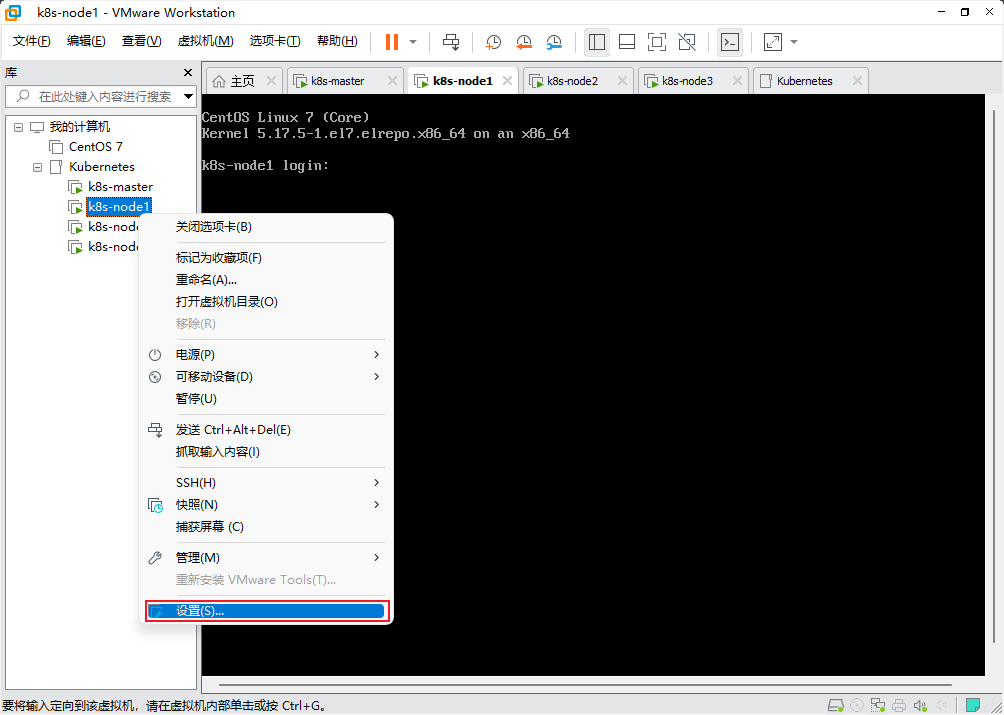Choose 设置(S)... from context menu

(x=266, y=611)
